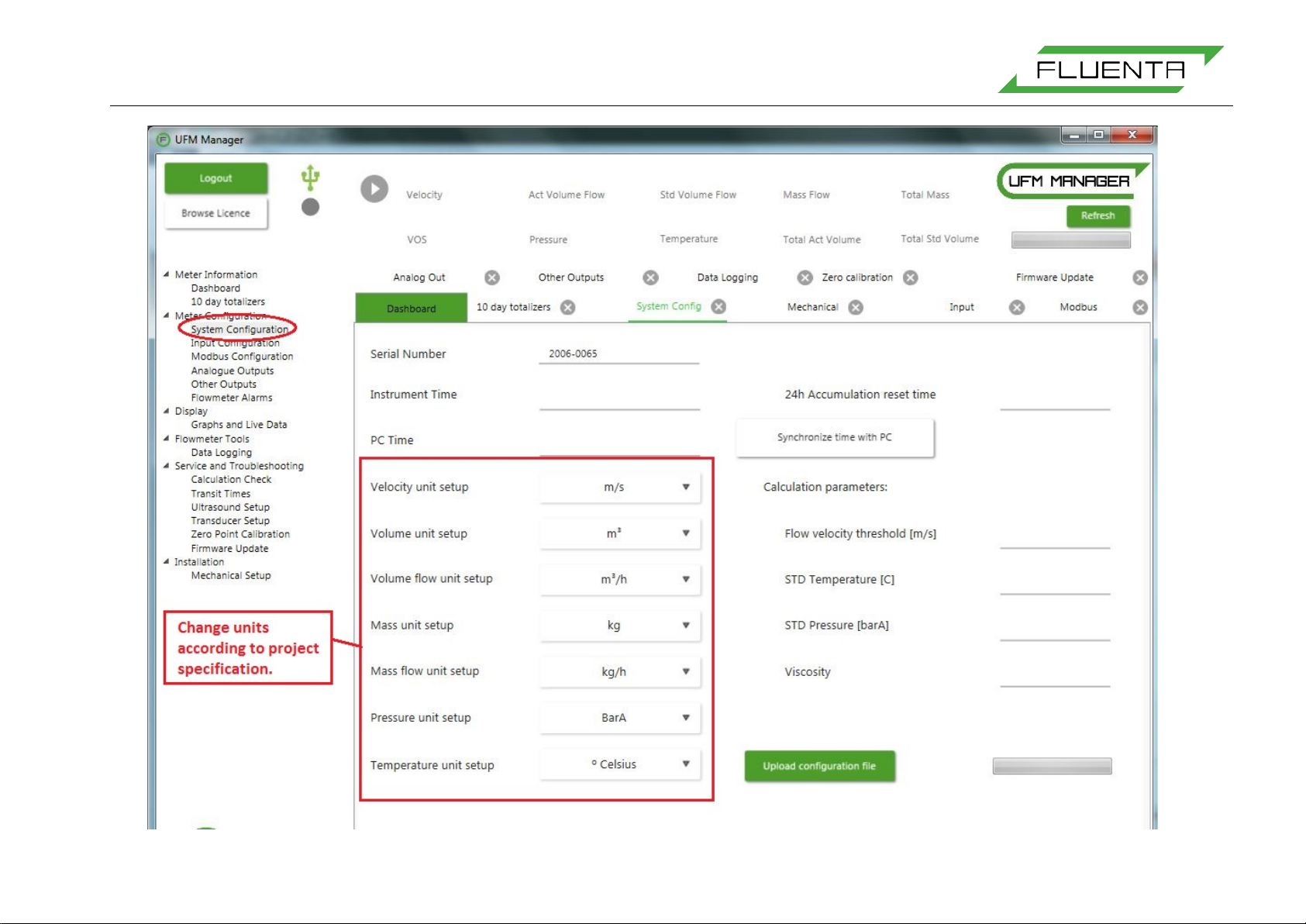Select Dashboard under Meter Information
The image size is (1306, 924).
tap(215, 288)
